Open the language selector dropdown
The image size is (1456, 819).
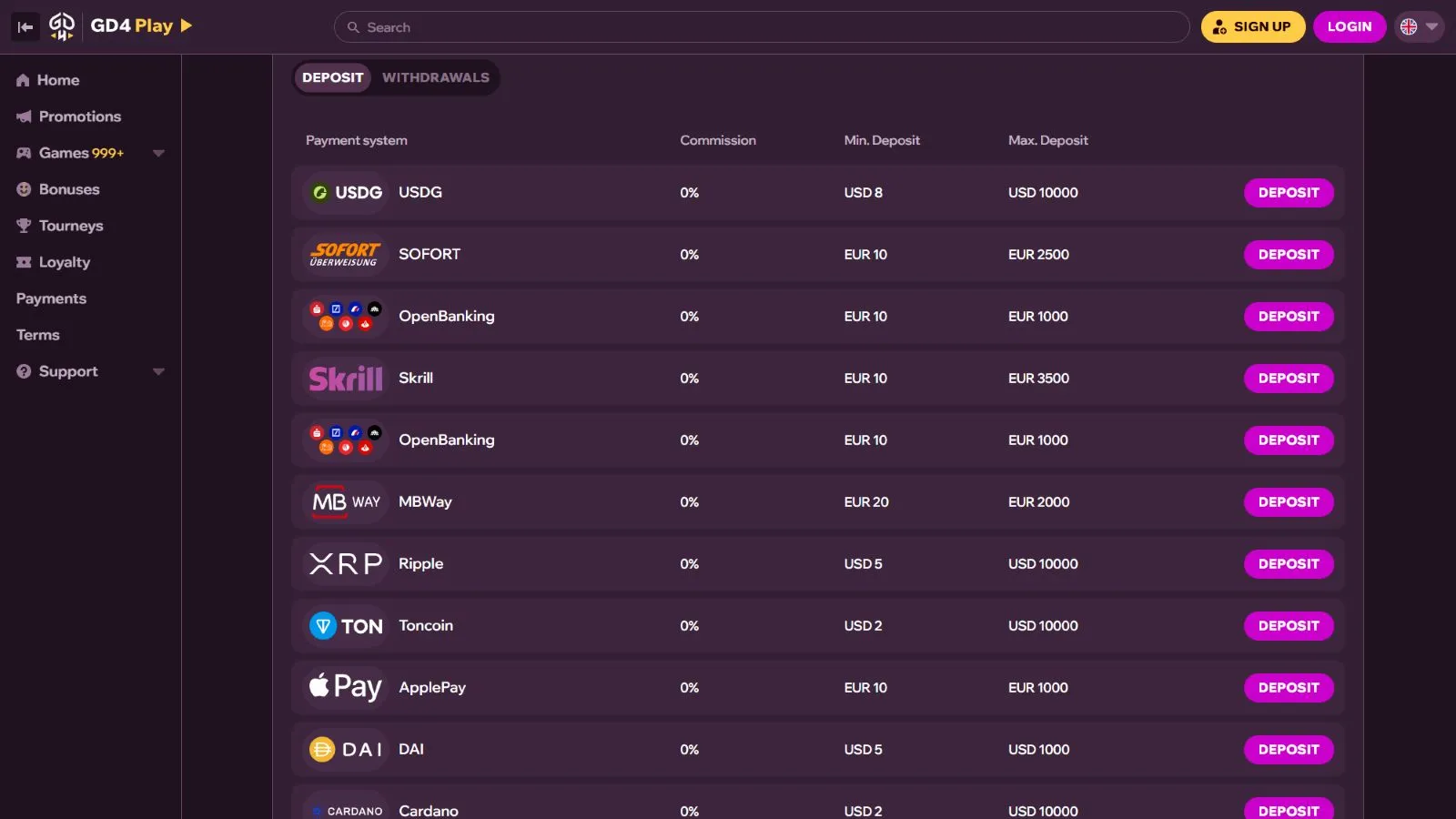[x=1419, y=27]
